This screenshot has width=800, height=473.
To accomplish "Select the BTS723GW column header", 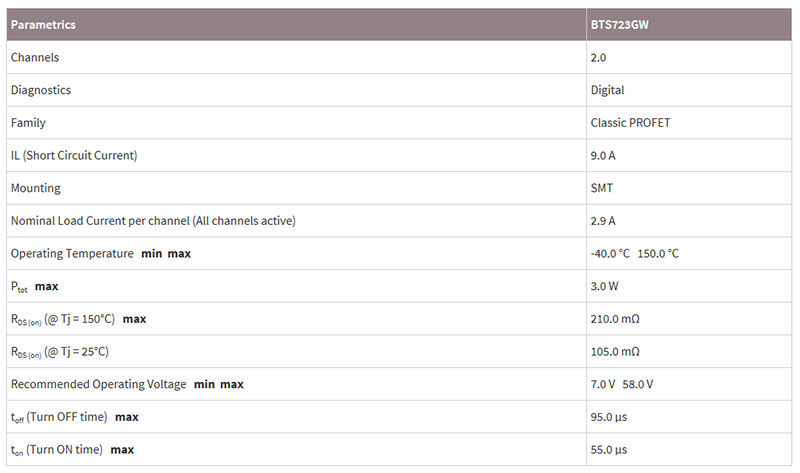I will pos(619,24).
